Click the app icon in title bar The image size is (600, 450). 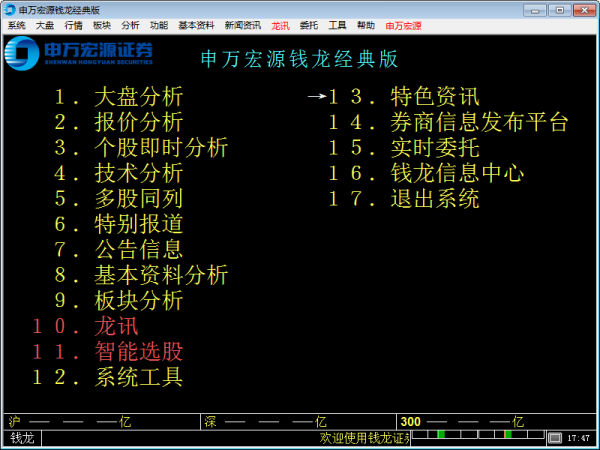pyautogui.click(x=10, y=10)
